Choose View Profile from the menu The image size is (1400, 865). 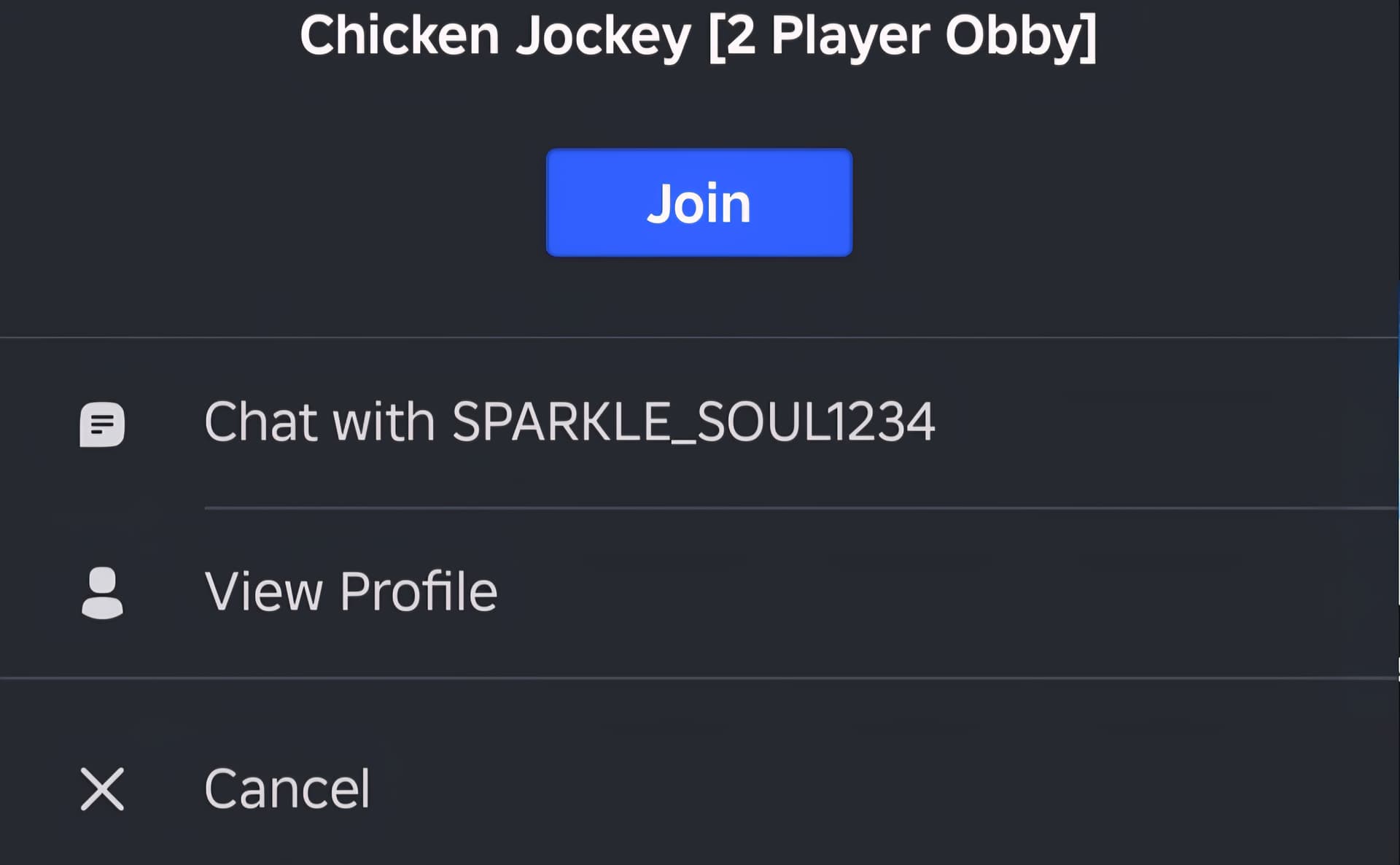pos(700,592)
